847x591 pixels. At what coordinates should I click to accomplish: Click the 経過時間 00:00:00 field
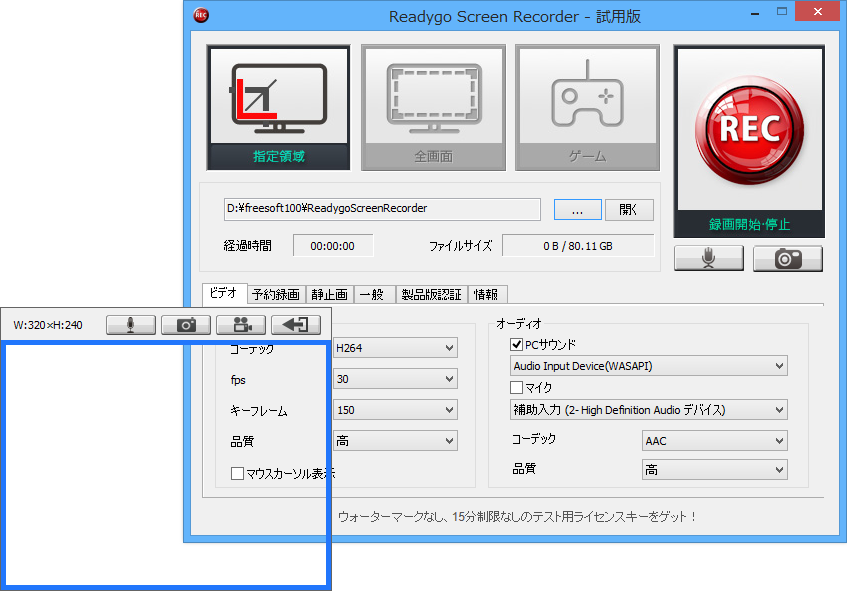tap(333, 246)
